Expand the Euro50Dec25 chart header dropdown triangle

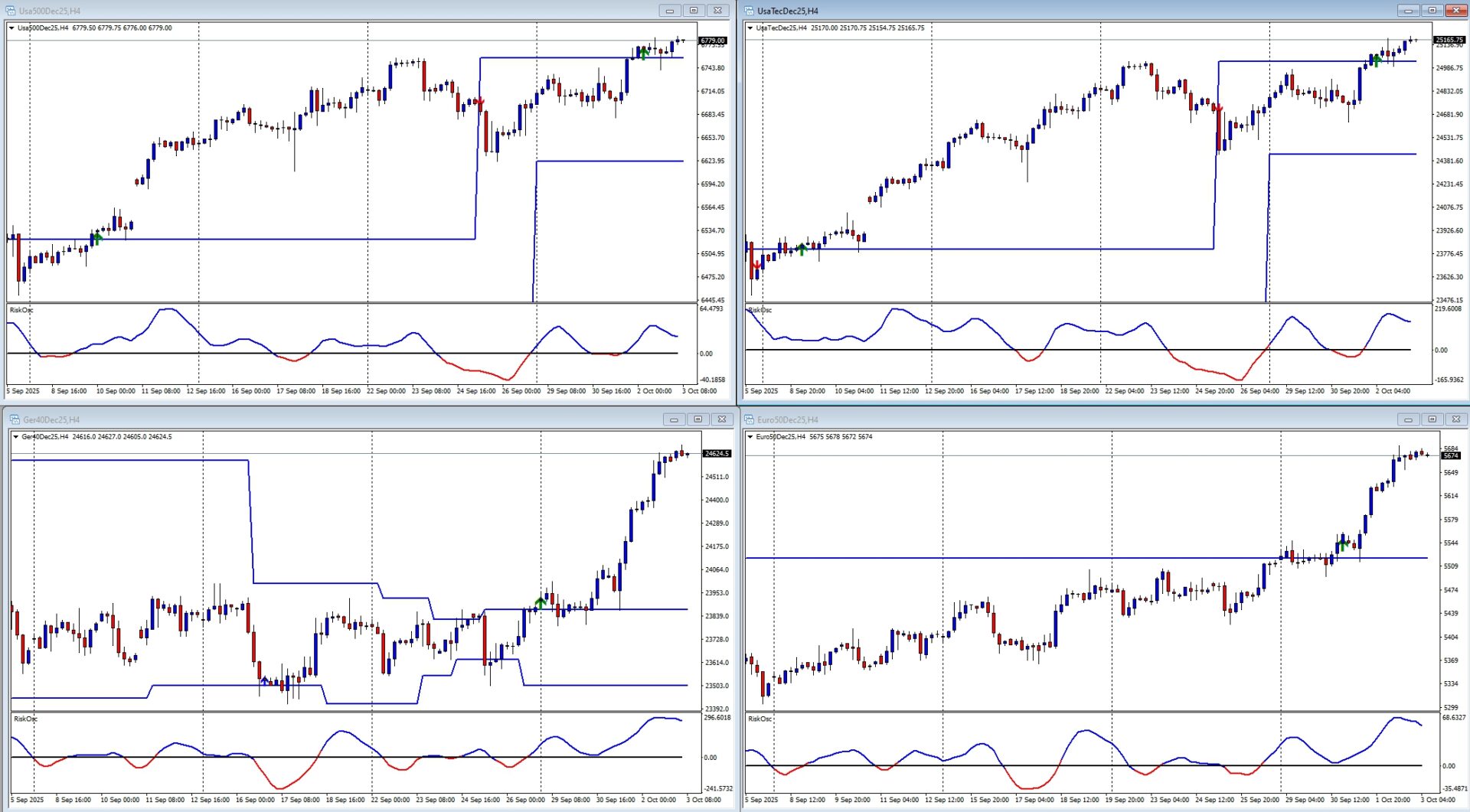[x=750, y=437]
